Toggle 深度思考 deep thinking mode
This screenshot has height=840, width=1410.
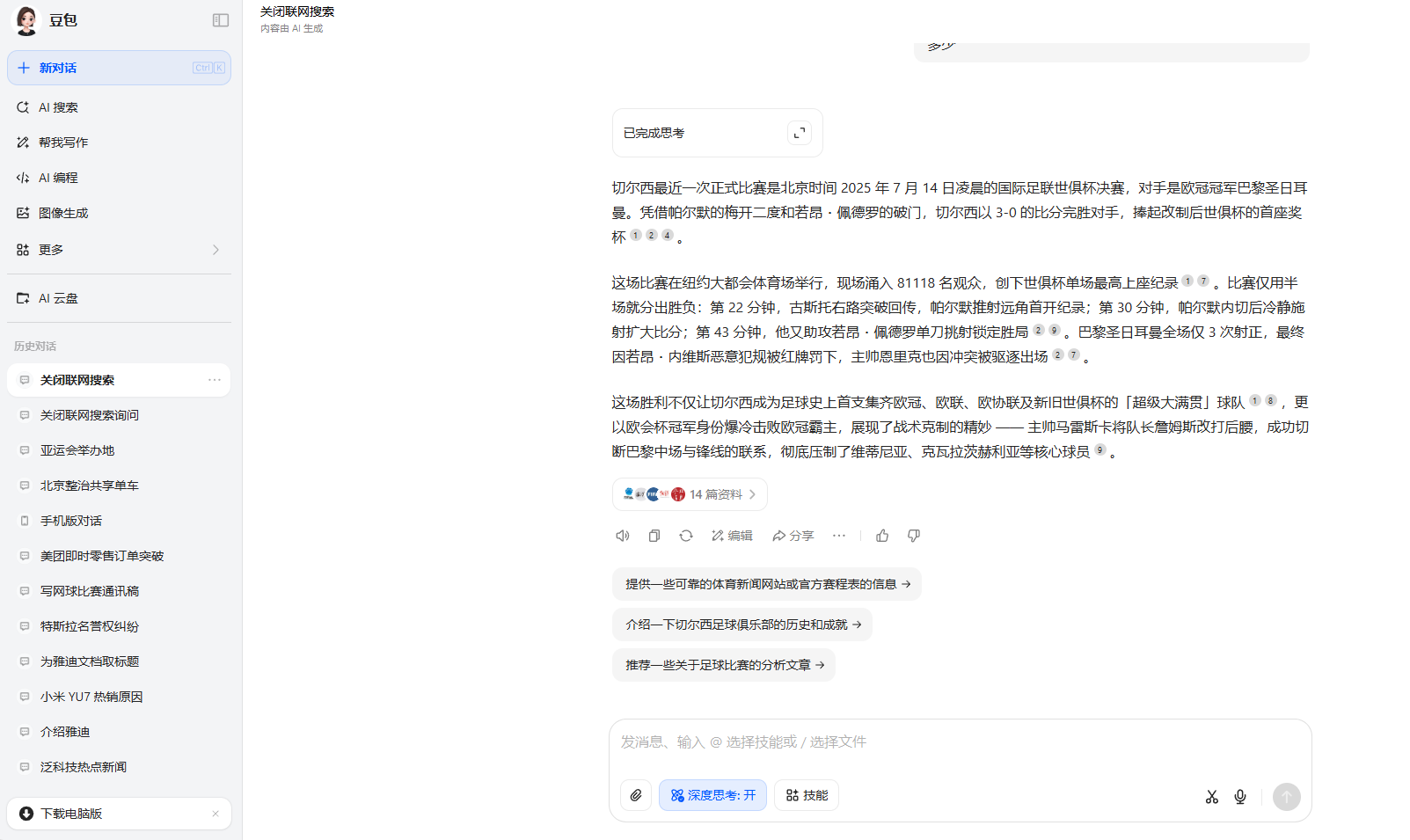pyautogui.click(x=712, y=795)
